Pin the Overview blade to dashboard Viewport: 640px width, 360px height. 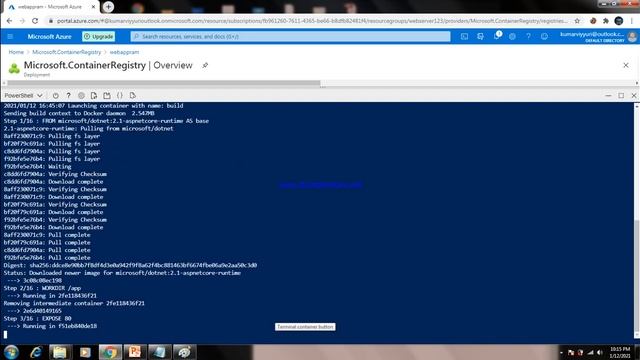click(x=205, y=65)
